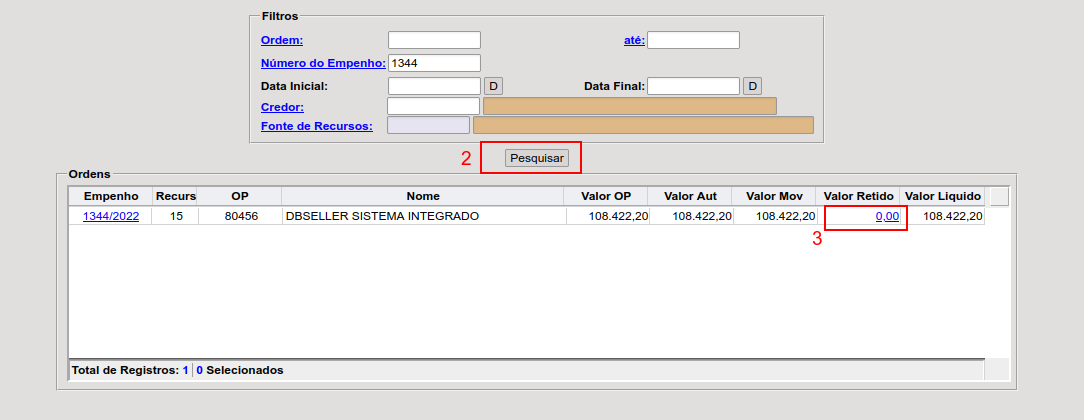This screenshot has width=1084, height=420.
Task: Focus the Ordem input field
Action: pyautogui.click(x=434, y=40)
